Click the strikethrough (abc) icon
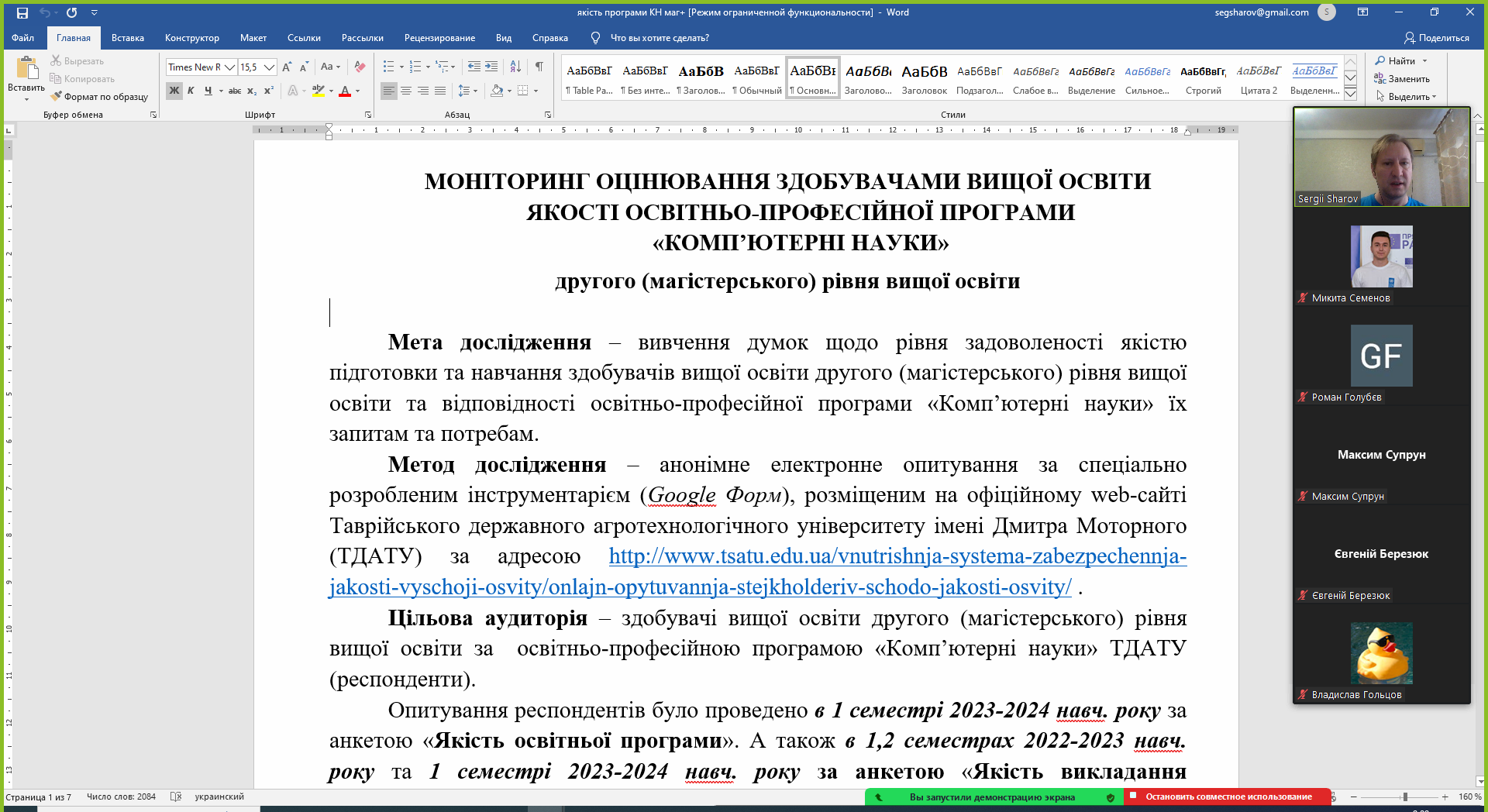 234,91
